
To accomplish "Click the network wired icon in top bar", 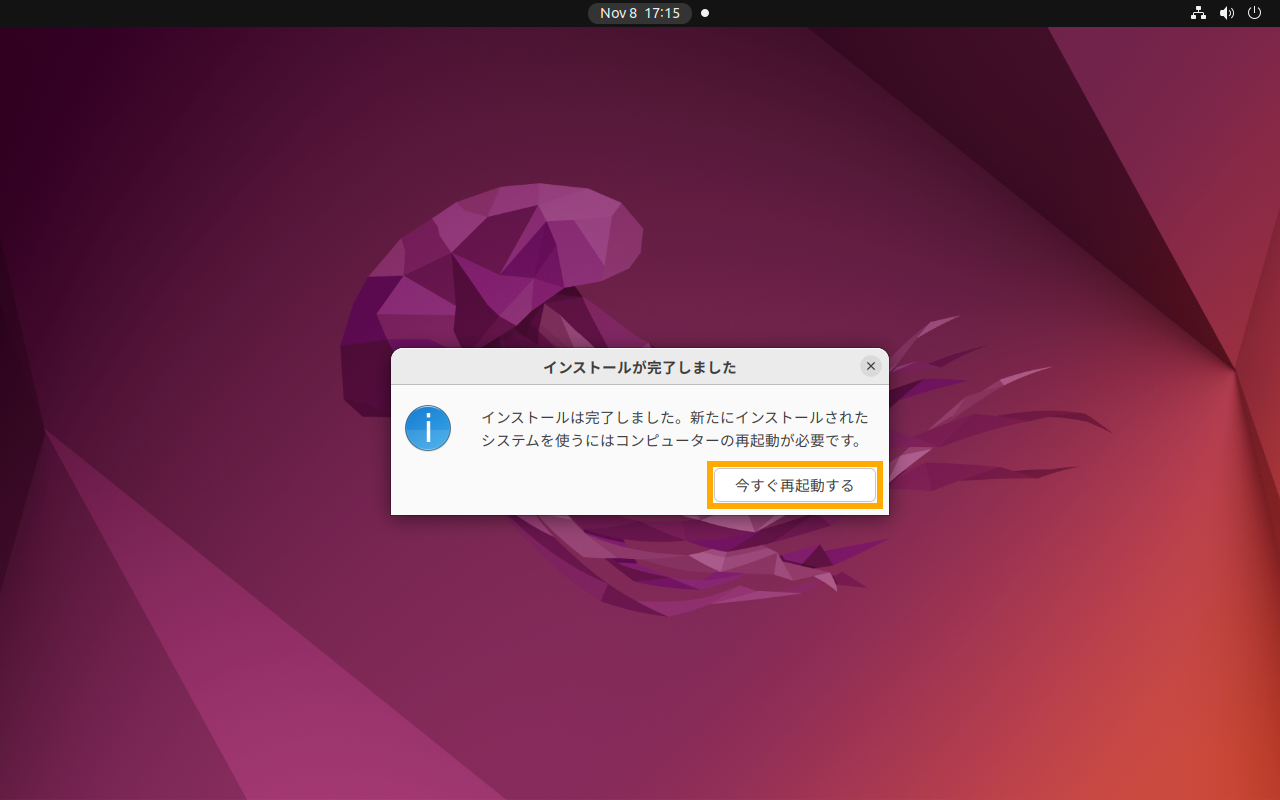I will point(1198,13).
